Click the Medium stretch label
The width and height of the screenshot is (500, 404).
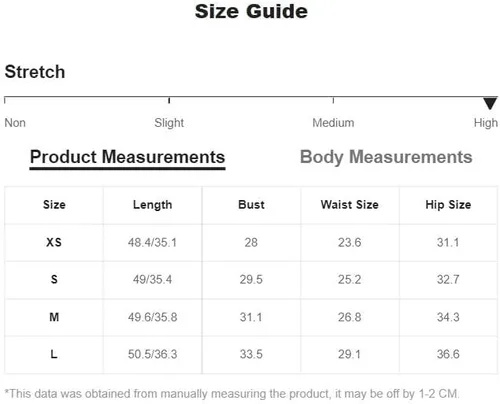[x=333, y=123]
